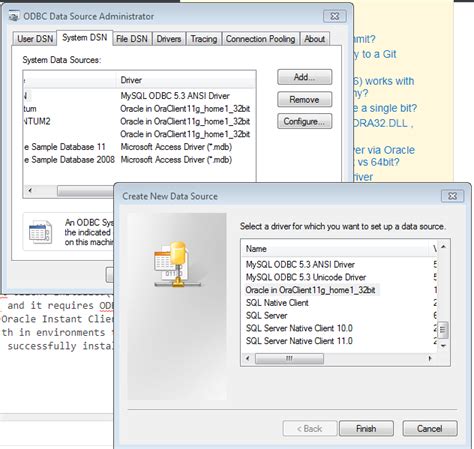The height and width of the screenshot is (449, 474).
Task: Open the User DSN tab
Action: pos(35,39)
